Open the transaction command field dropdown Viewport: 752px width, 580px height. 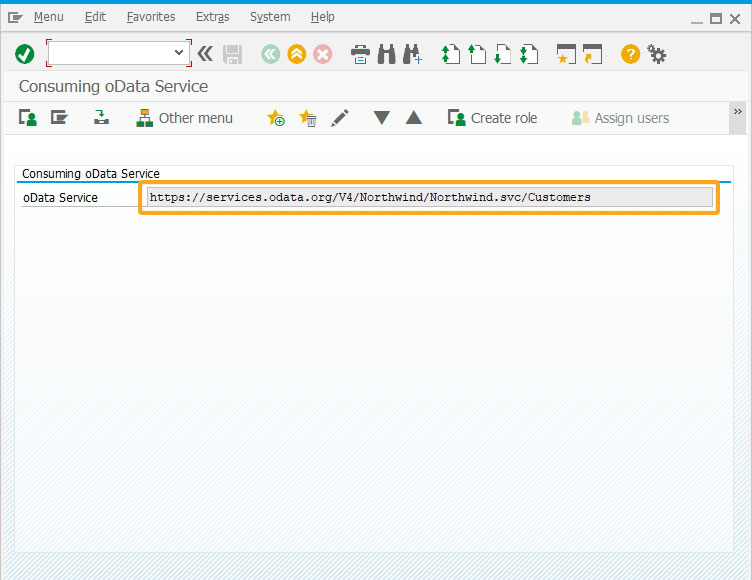tap(179, 52)
